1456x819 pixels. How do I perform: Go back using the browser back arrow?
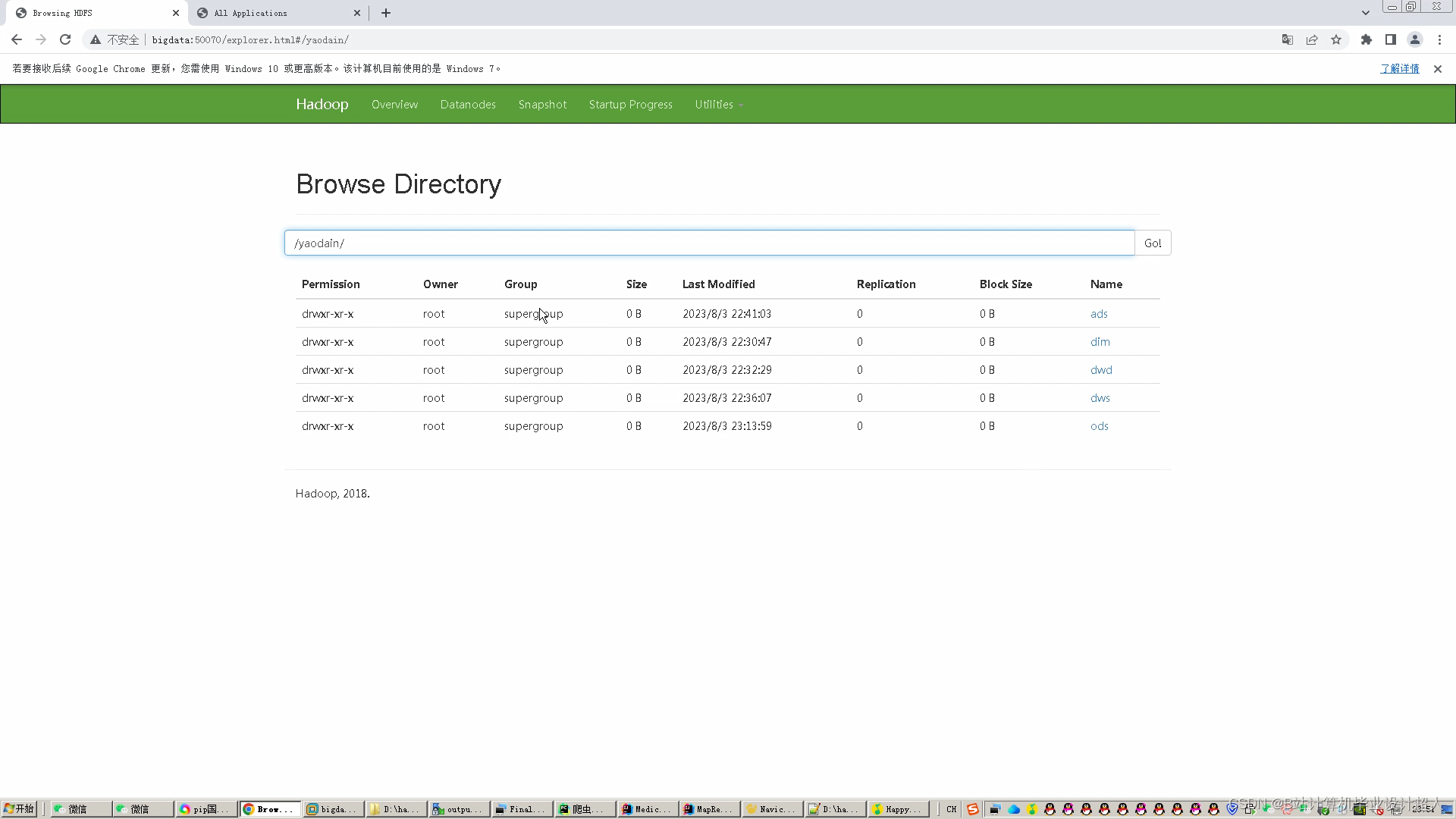(x=17, y=39)
